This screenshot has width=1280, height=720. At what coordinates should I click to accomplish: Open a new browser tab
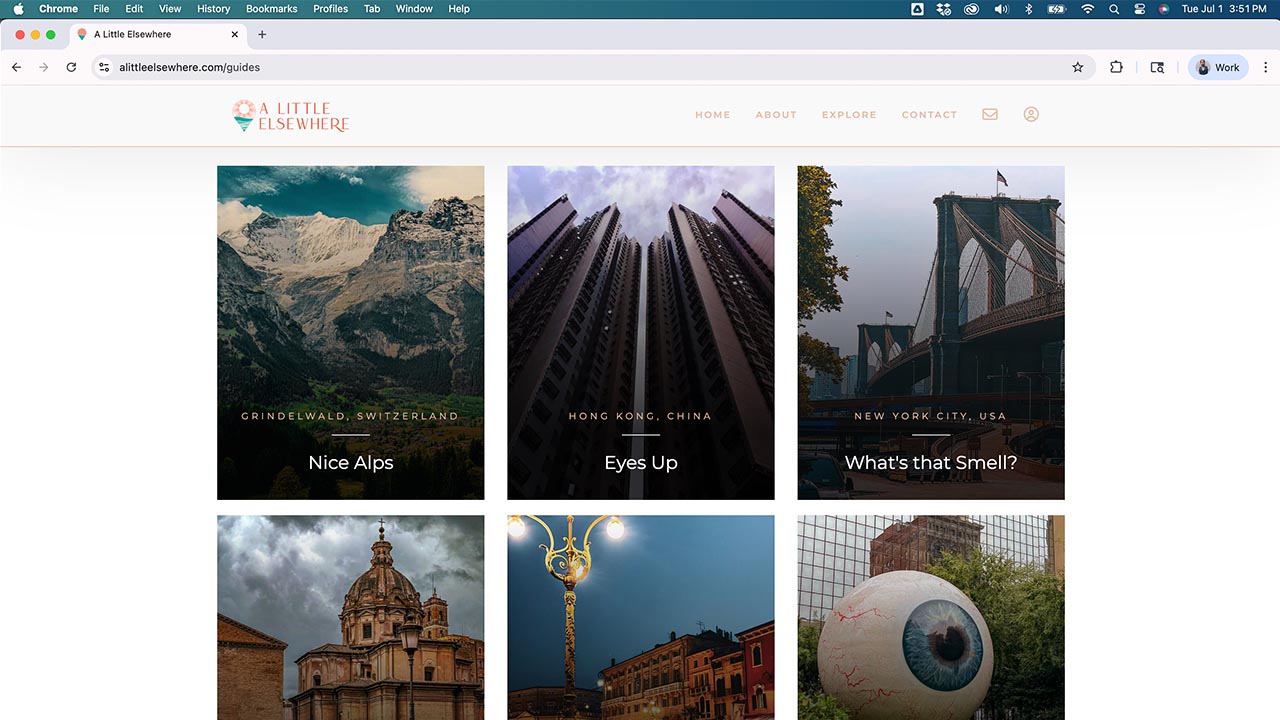(x=262, y=34)
